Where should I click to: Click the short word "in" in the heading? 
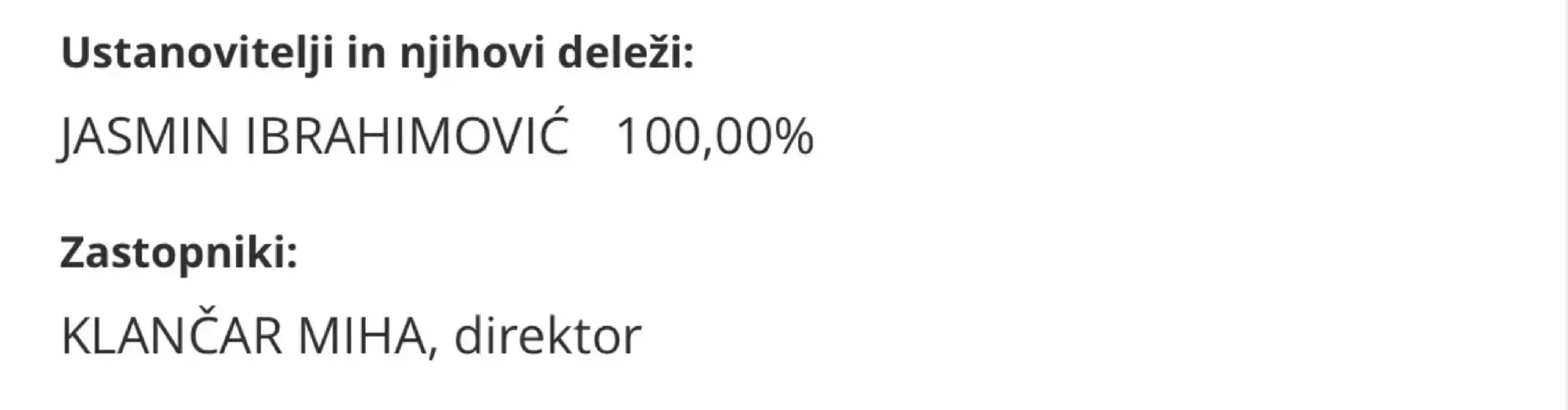tap(367, 54)
